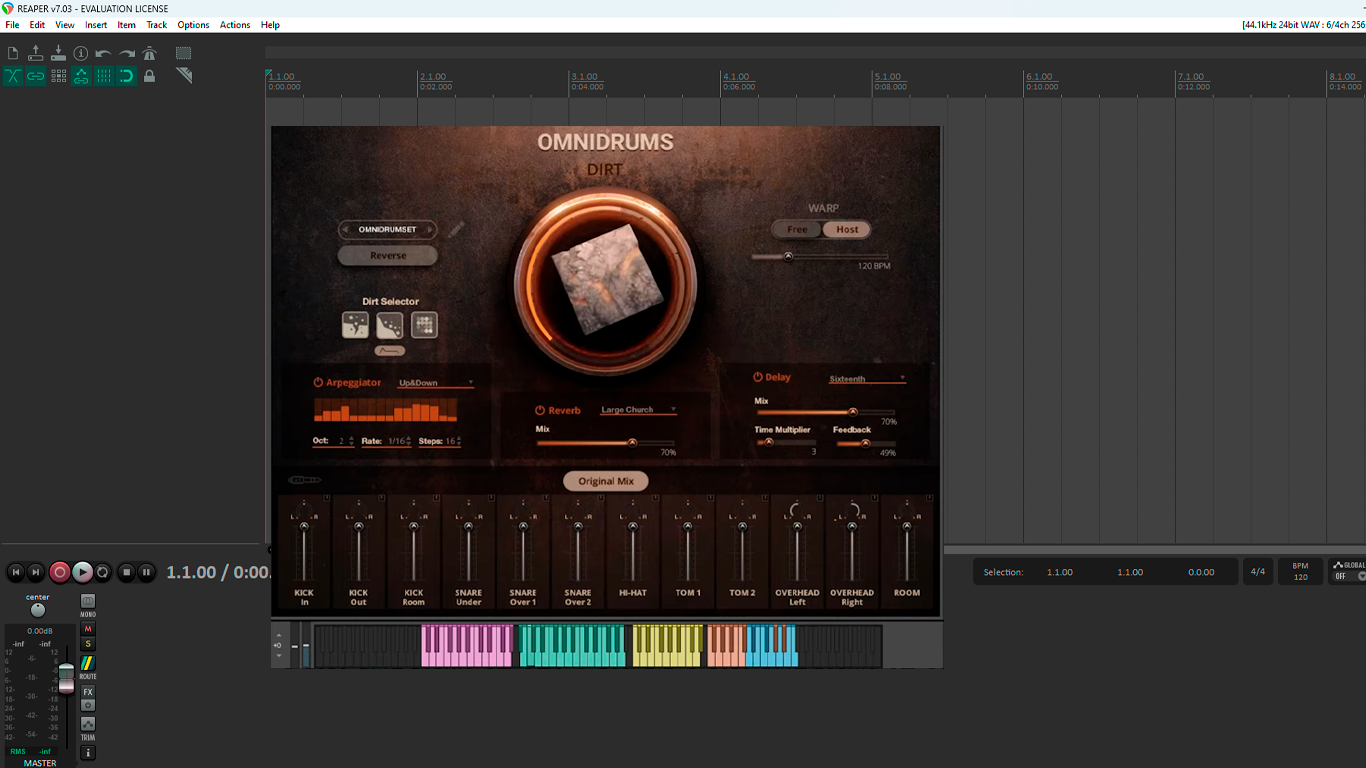Toggle the Arpeggiator power button
Screen dimensions: 1366x768
point(318,382)
